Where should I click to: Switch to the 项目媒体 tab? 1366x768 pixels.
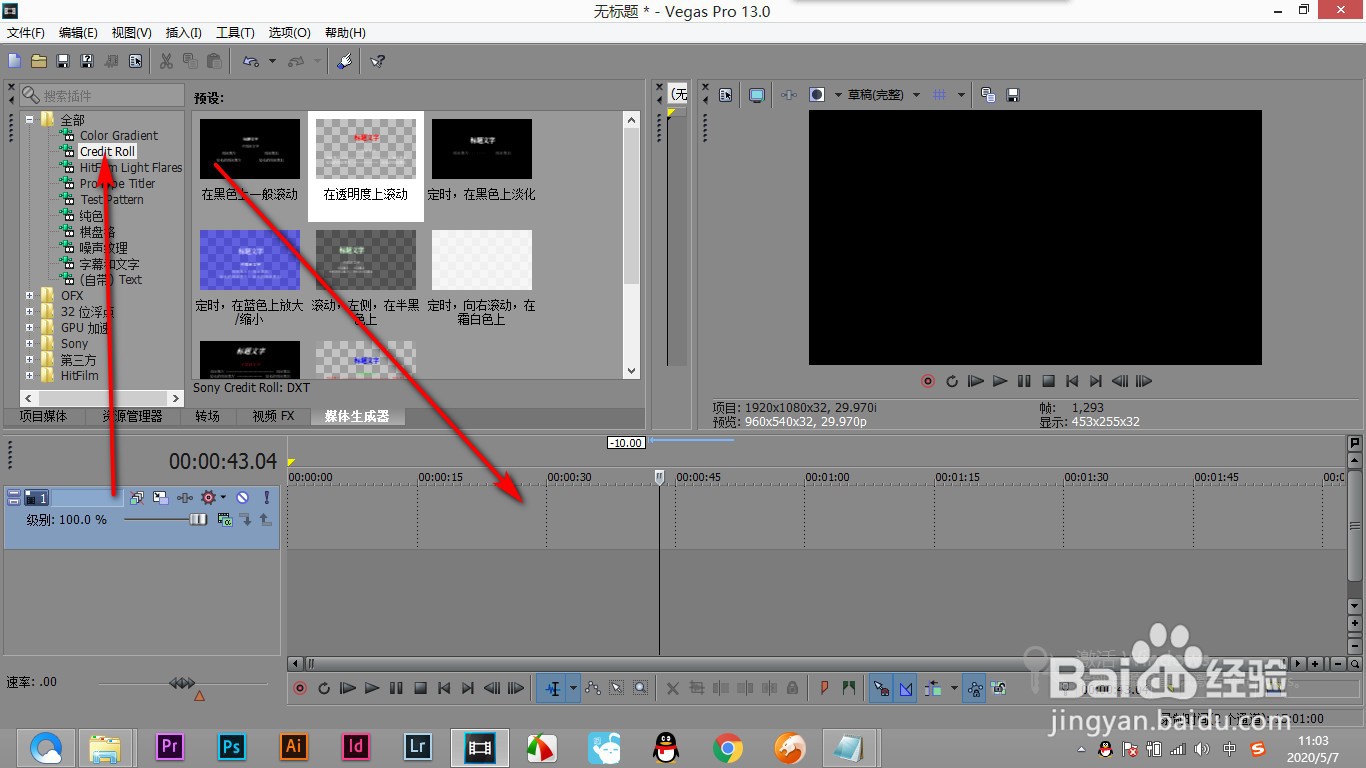[x=43, y=417]
